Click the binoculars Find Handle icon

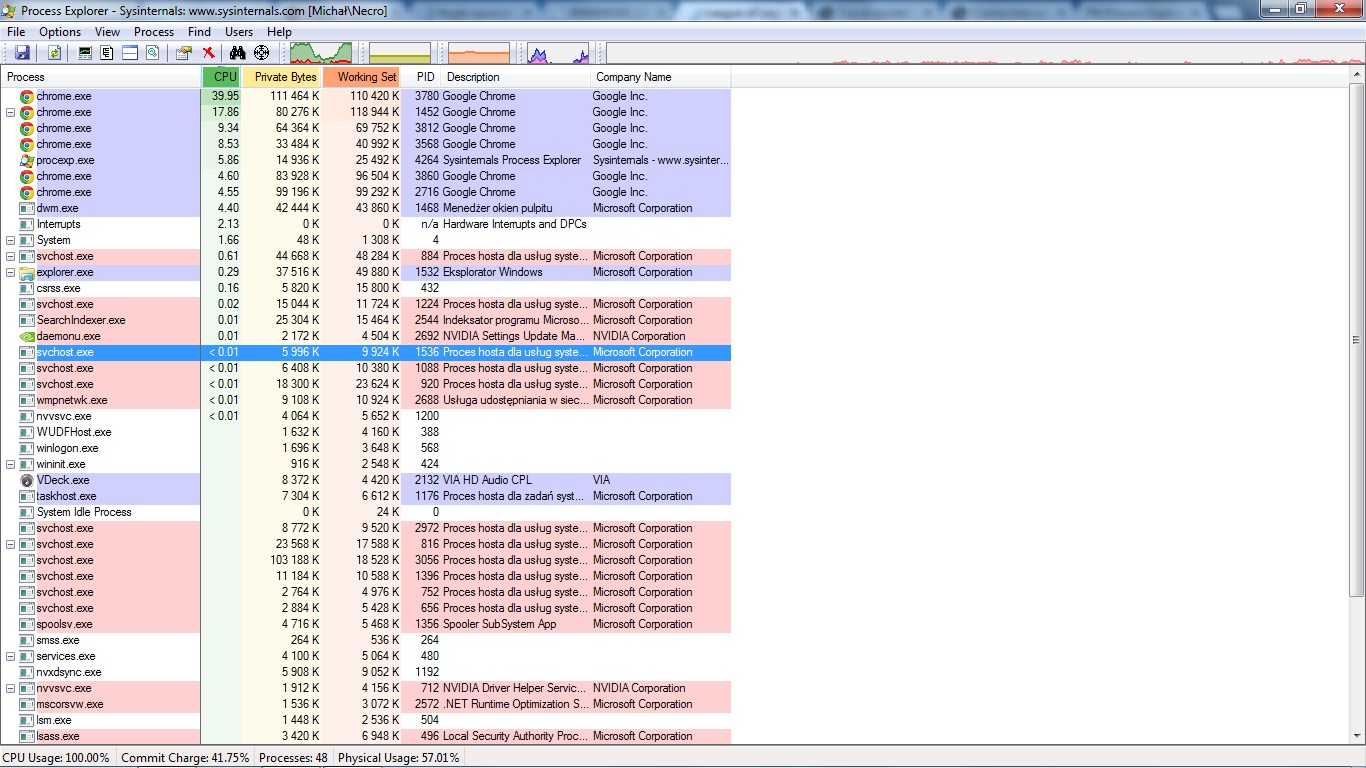(x=238, y=52)
